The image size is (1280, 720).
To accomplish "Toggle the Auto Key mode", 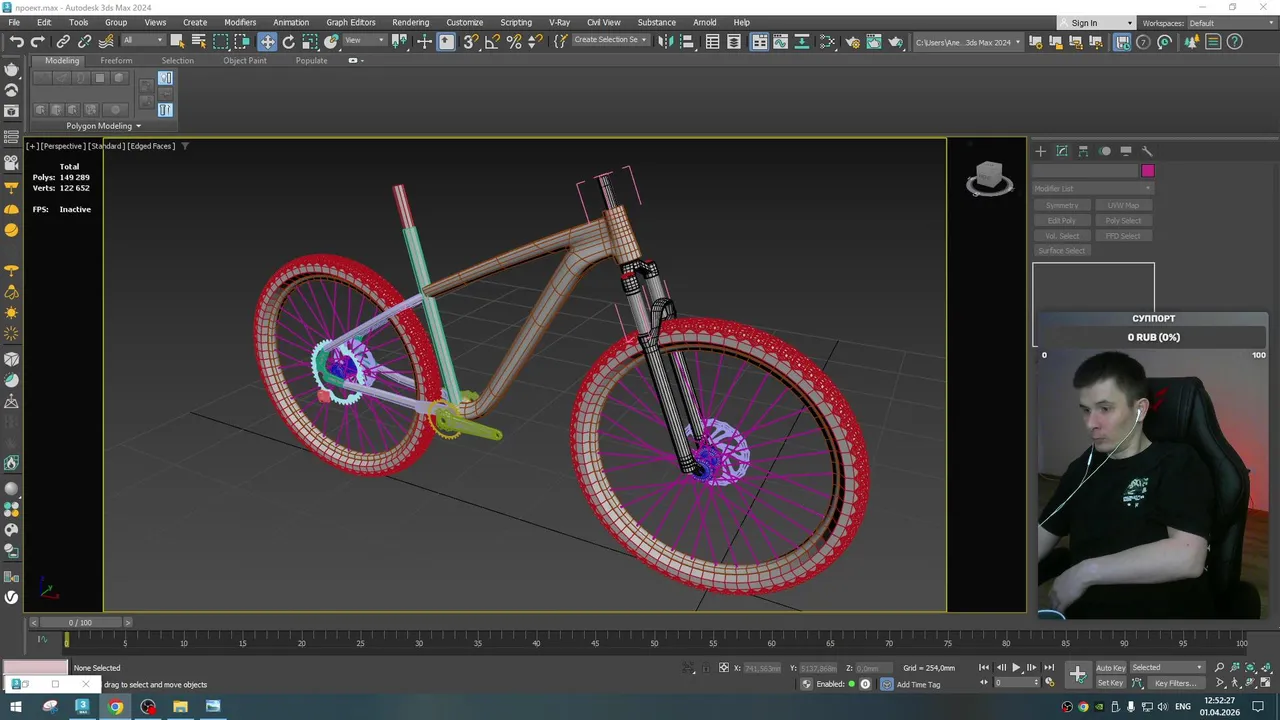I will (x=1110, y=667).
